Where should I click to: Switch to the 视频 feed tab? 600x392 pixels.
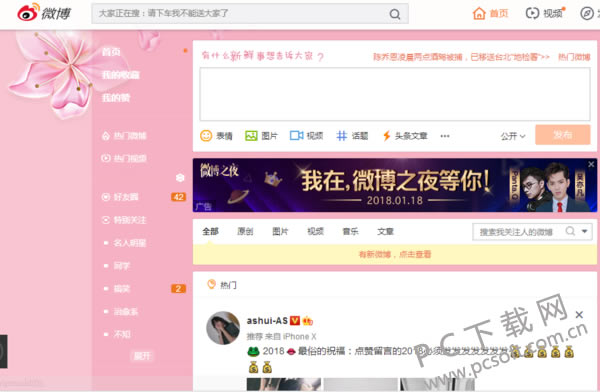(x=315, y=231)
